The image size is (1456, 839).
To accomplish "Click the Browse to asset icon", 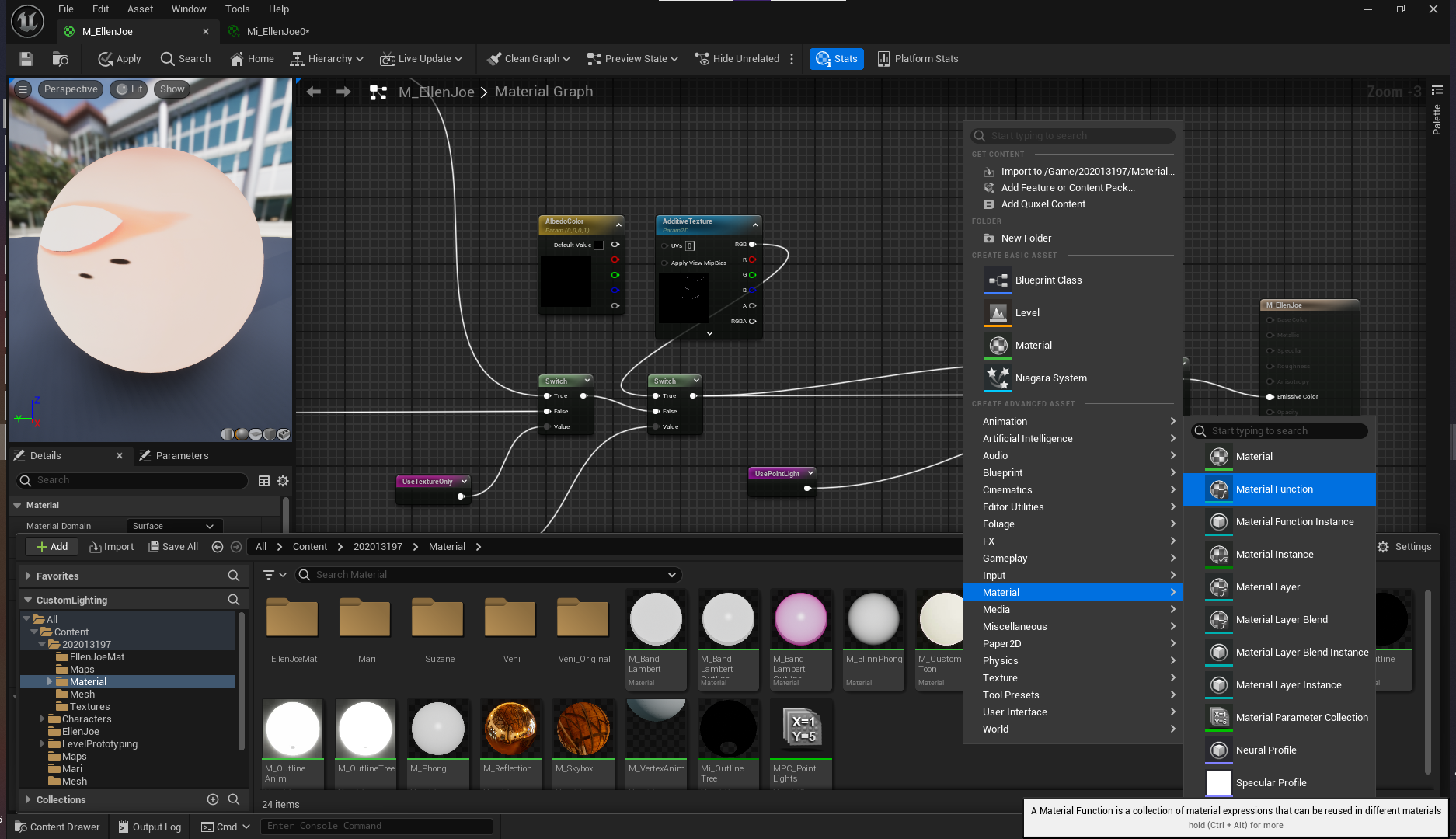I will (x=60, y=59).
